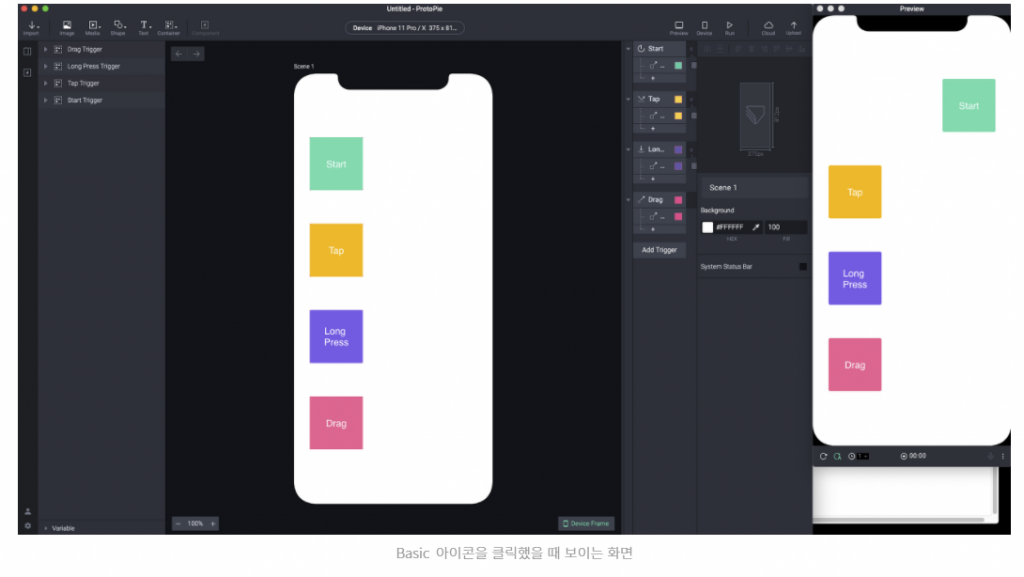This screenshot has width=1024, height=577.
Task: Click the green zoom icon in Preview window
Action: [837, 456]
